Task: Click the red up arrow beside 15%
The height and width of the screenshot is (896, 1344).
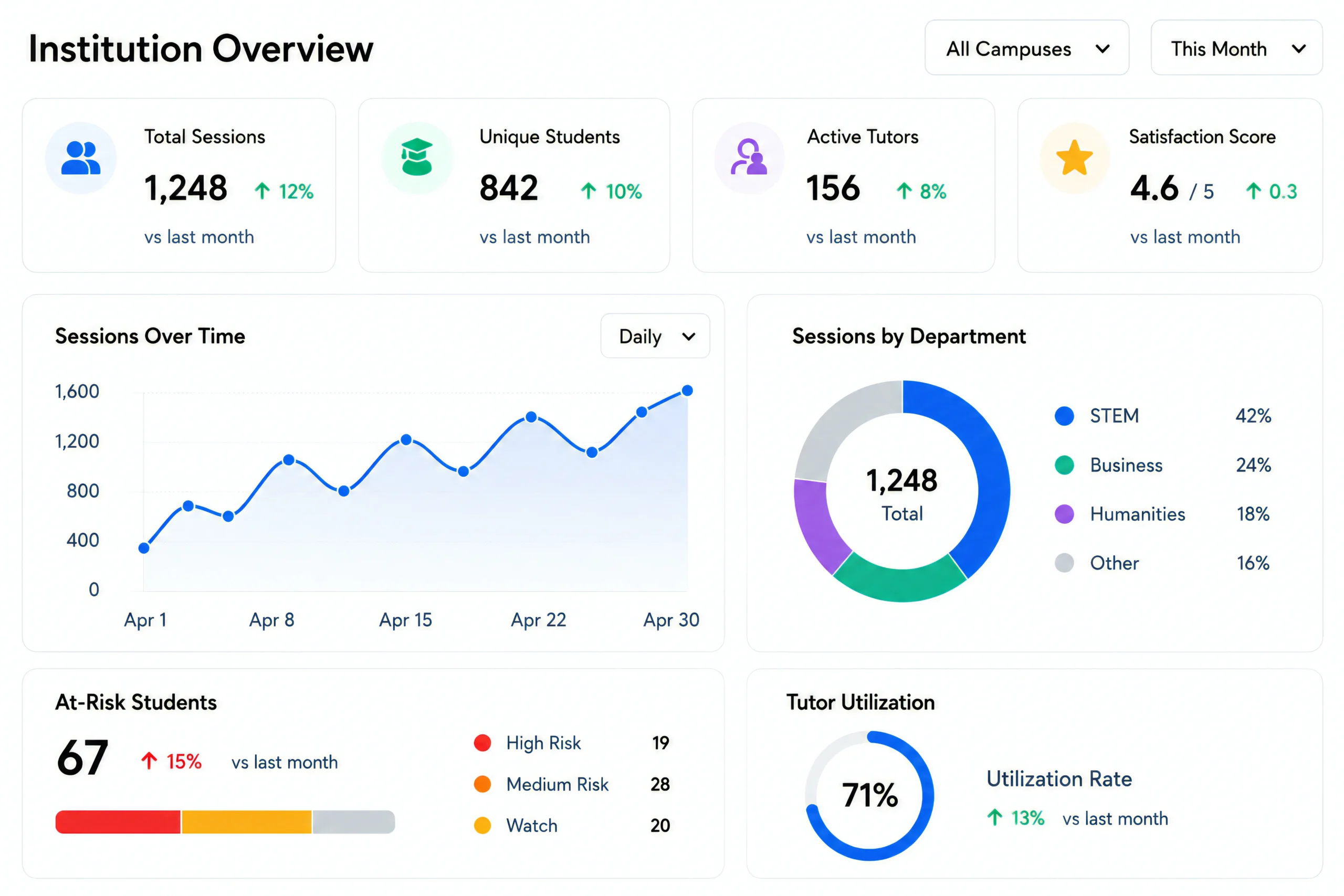Action: tap(149, 761)
